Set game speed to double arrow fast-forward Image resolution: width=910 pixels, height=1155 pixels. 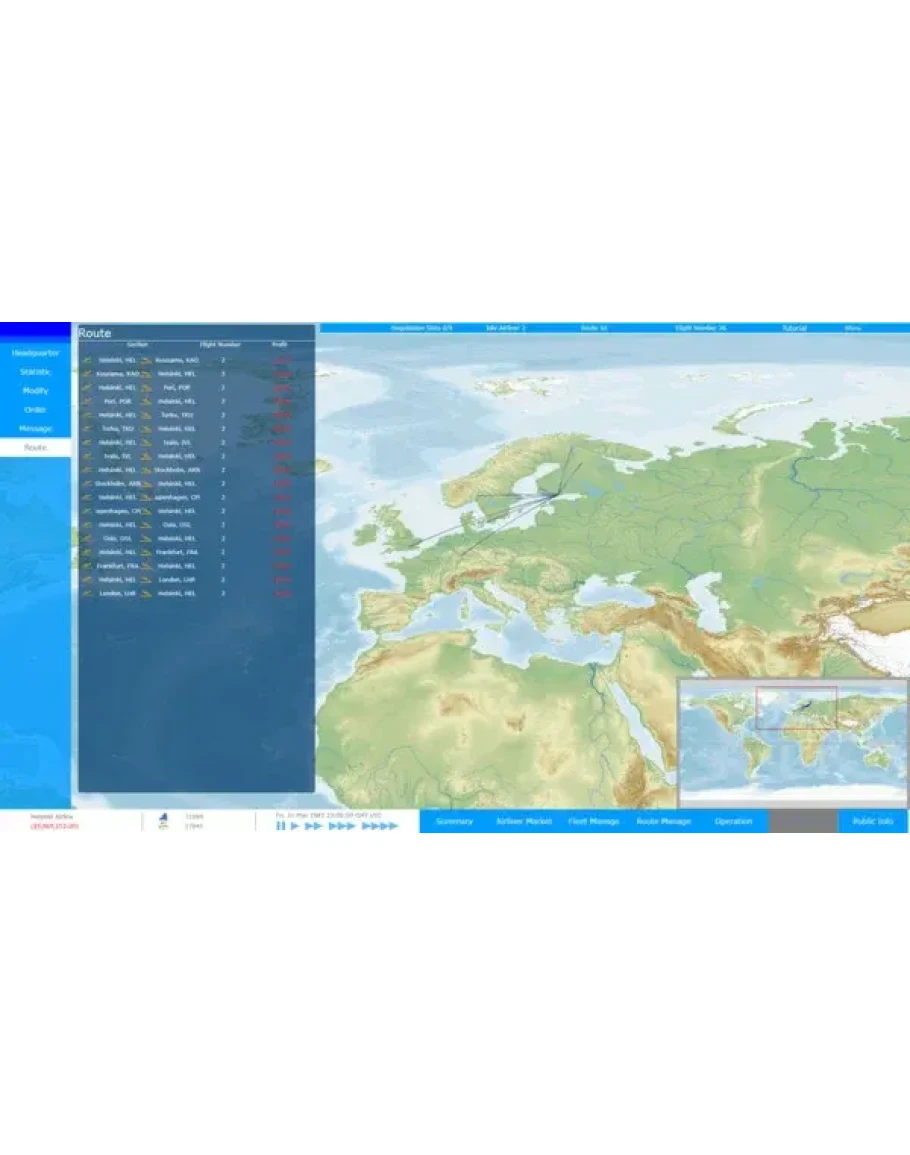(314, 826)
